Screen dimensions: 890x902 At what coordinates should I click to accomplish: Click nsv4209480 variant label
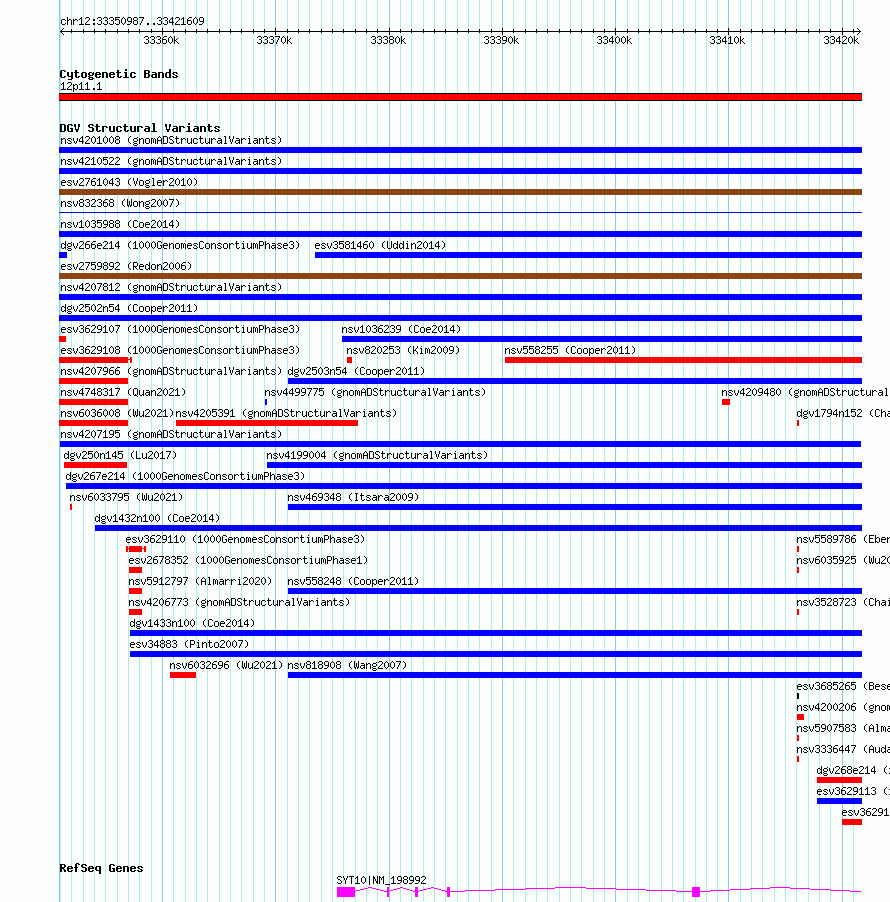pos(805,392)
